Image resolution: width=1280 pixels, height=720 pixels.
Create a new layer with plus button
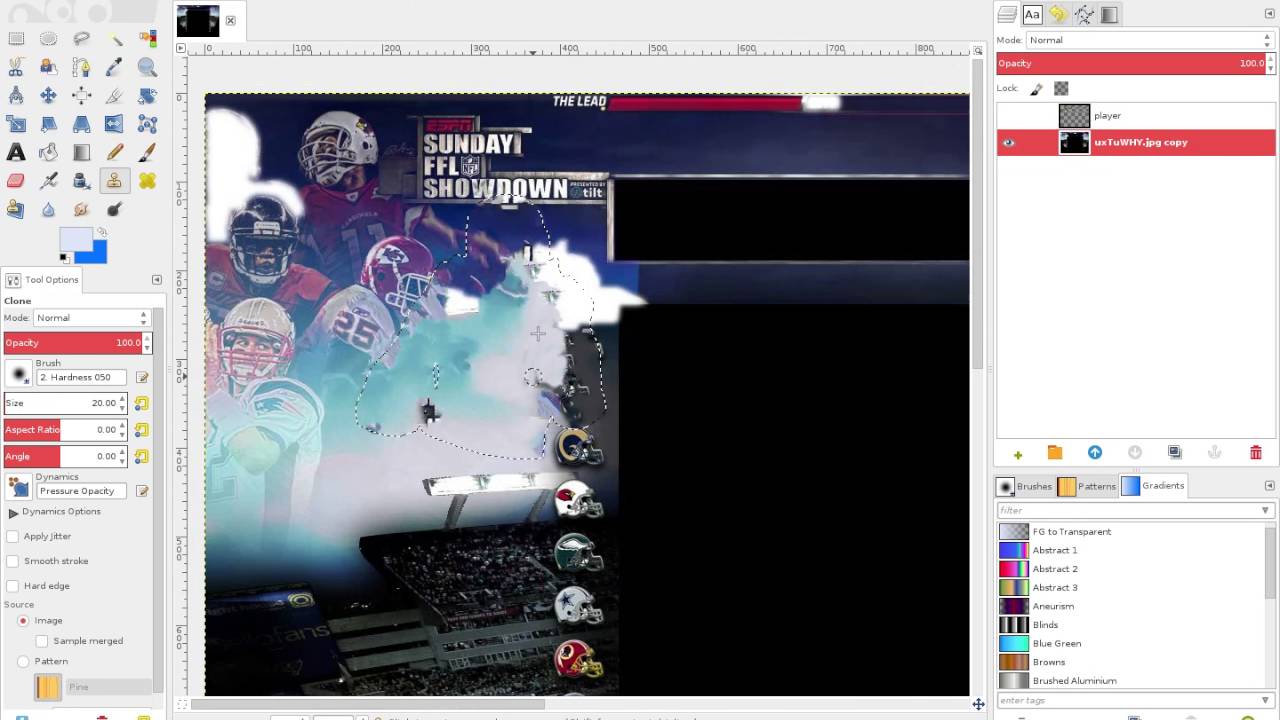tap(1018, 453)
